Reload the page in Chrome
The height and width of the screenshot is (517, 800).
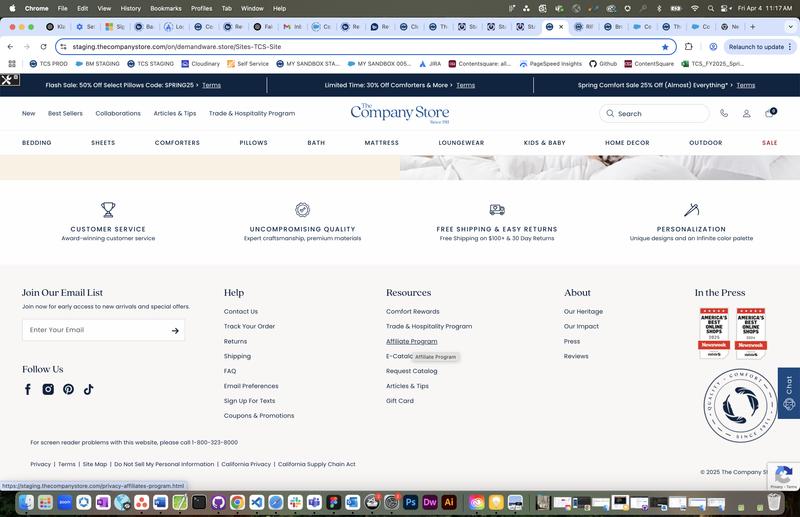[x=43, y=46]
